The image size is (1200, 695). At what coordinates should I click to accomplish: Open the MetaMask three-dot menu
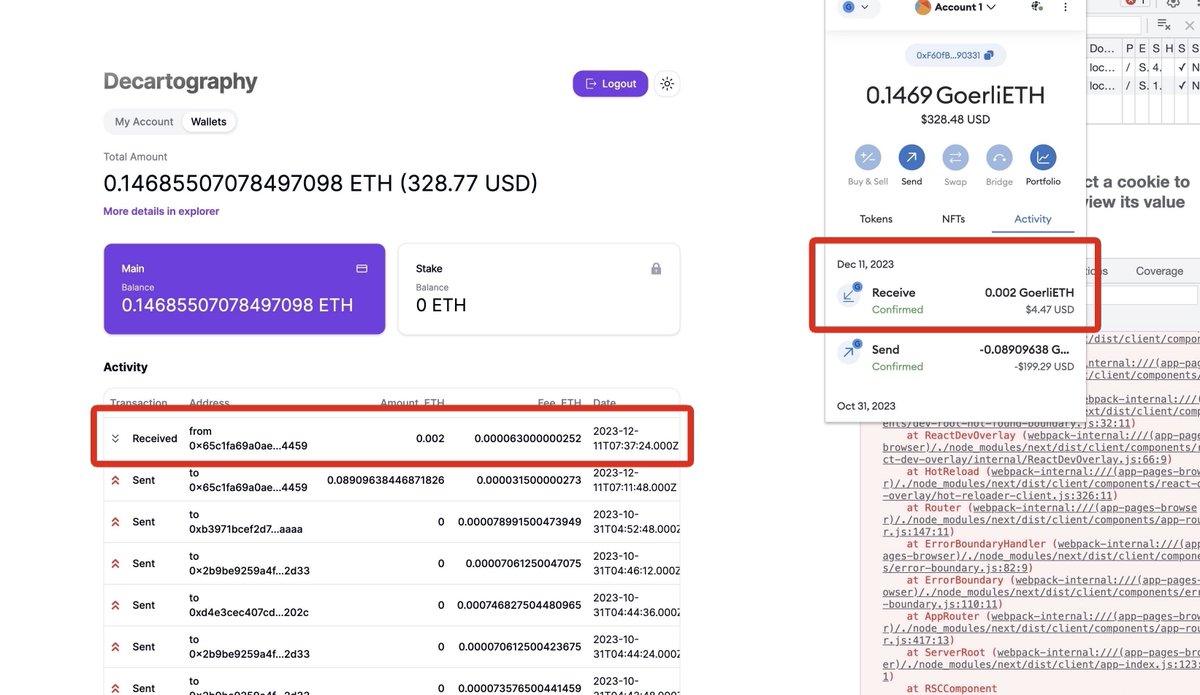coord(1065,9)
